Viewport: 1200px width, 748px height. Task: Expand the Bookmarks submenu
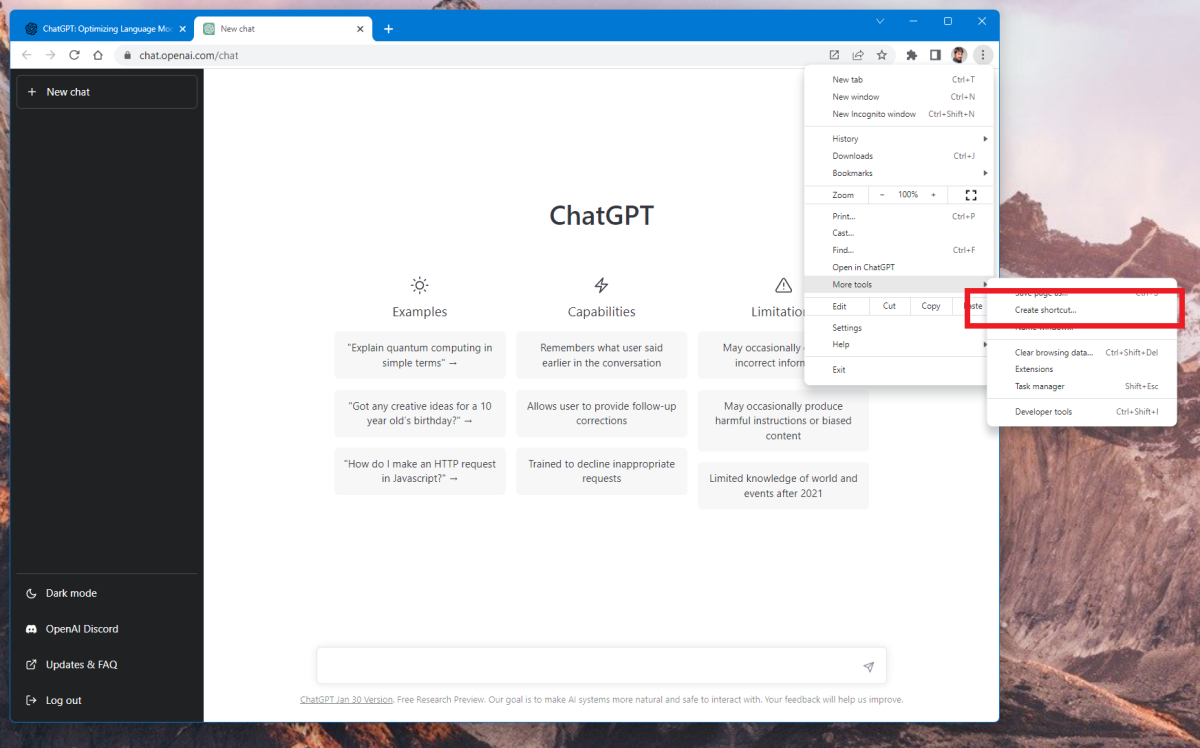click(x=899, y=173)
